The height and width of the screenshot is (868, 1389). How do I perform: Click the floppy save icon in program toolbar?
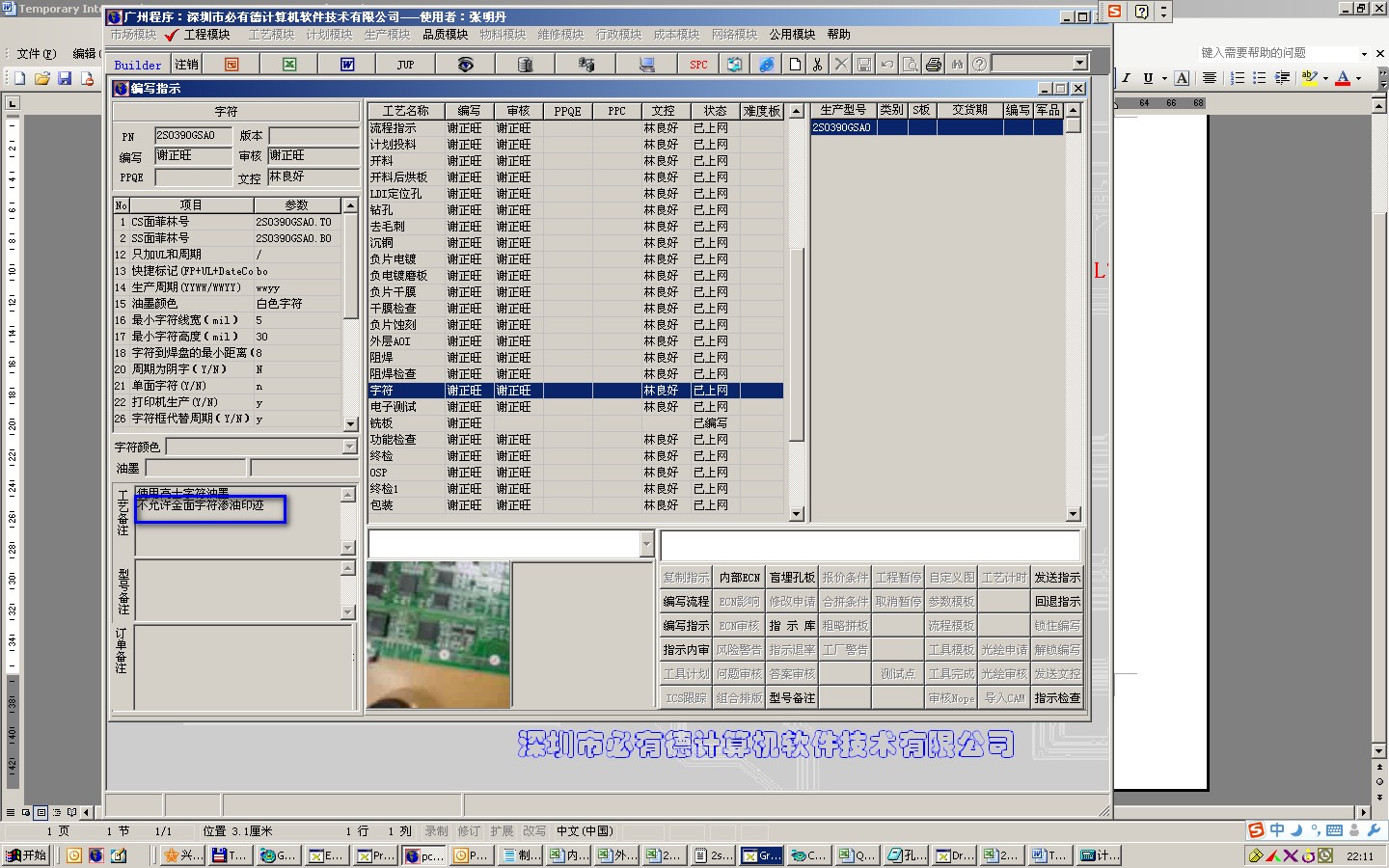click(x=864, y=65)
